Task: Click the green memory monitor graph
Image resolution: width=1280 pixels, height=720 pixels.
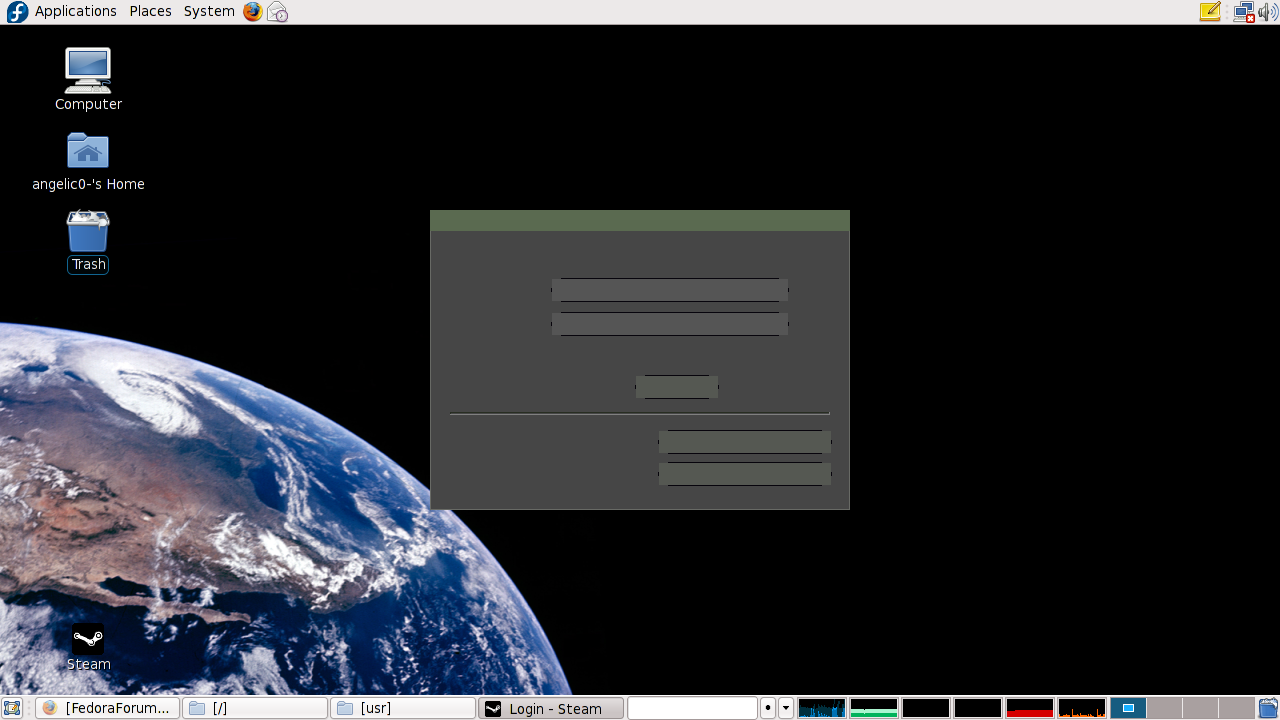Action: (x=874, y=708)
